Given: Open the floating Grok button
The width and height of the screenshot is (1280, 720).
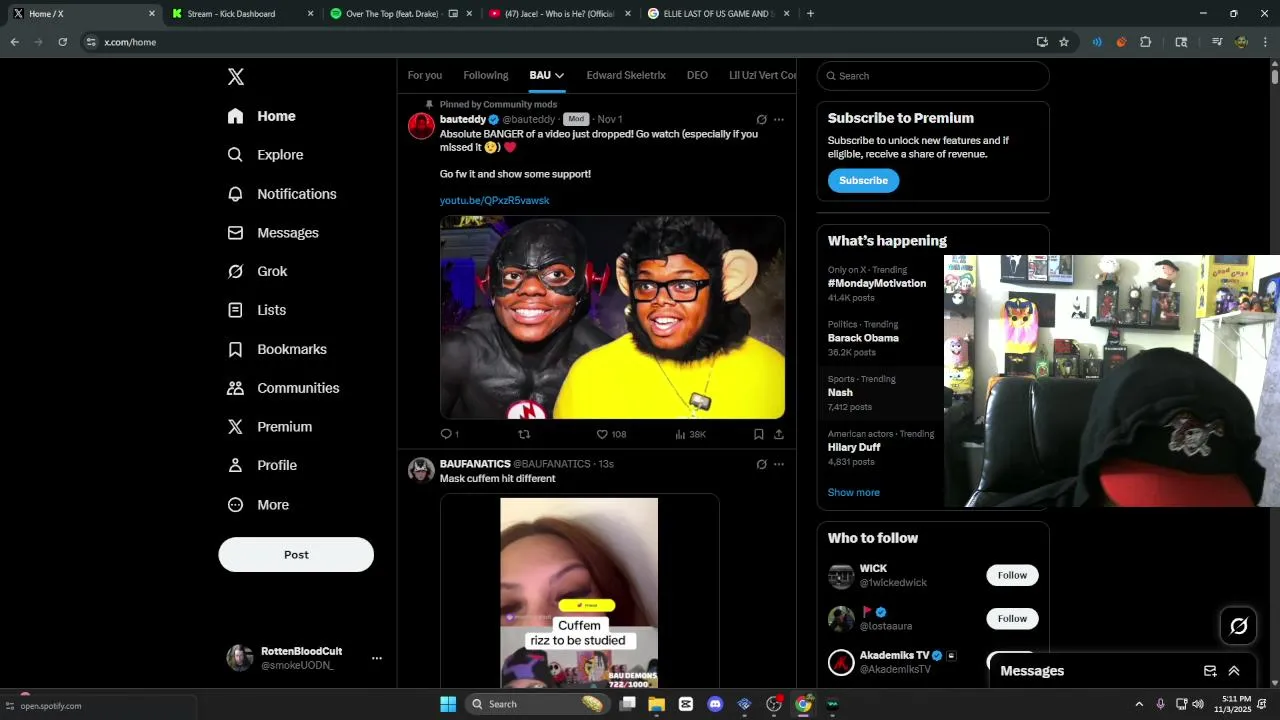Looking at the screenshot, I should 1238,626.
